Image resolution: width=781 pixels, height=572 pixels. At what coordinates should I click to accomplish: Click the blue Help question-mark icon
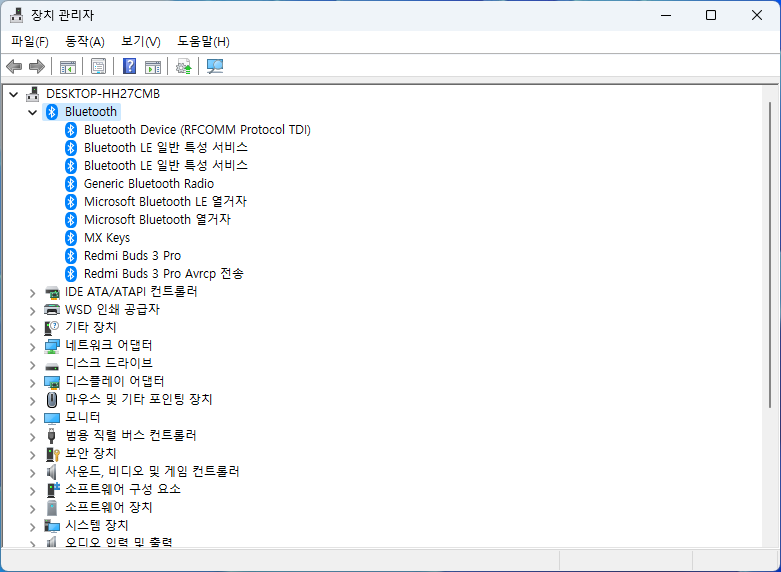click(x=129, y=66)
